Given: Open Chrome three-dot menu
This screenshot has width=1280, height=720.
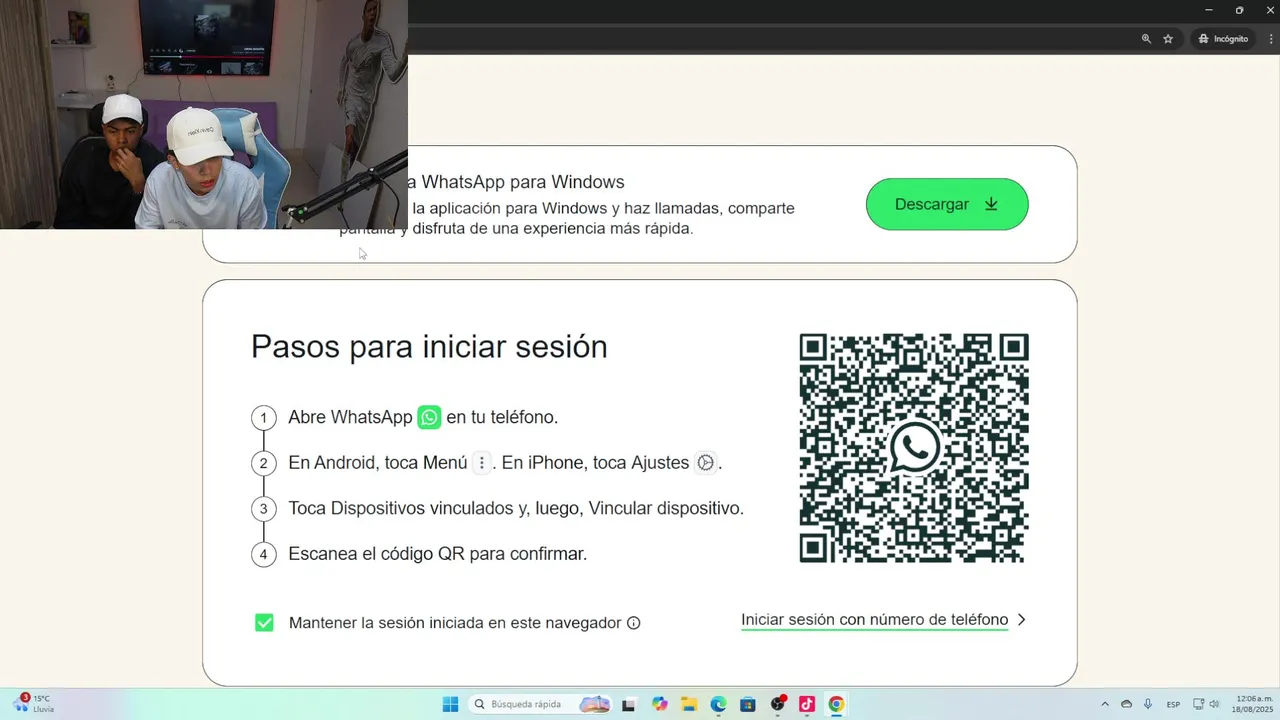Looking at the screenshot, I should coord(1270,39).
